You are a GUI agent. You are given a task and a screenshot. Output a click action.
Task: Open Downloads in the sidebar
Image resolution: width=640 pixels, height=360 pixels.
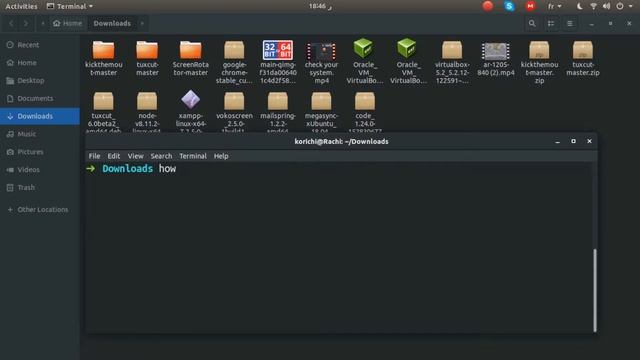[40, 116]
